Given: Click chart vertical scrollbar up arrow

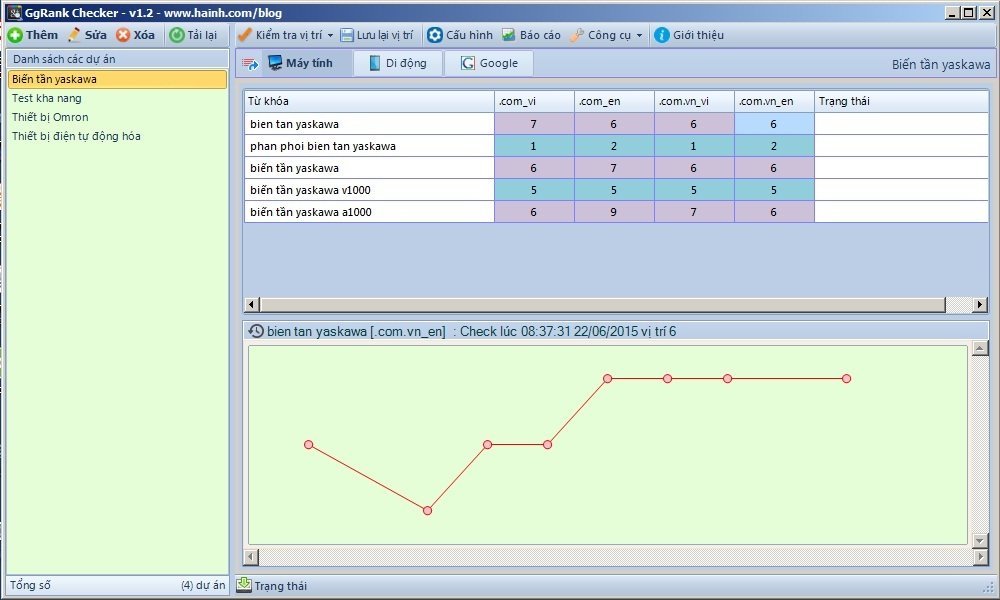Looking at the screenshot, I should (x=980, y=348).
